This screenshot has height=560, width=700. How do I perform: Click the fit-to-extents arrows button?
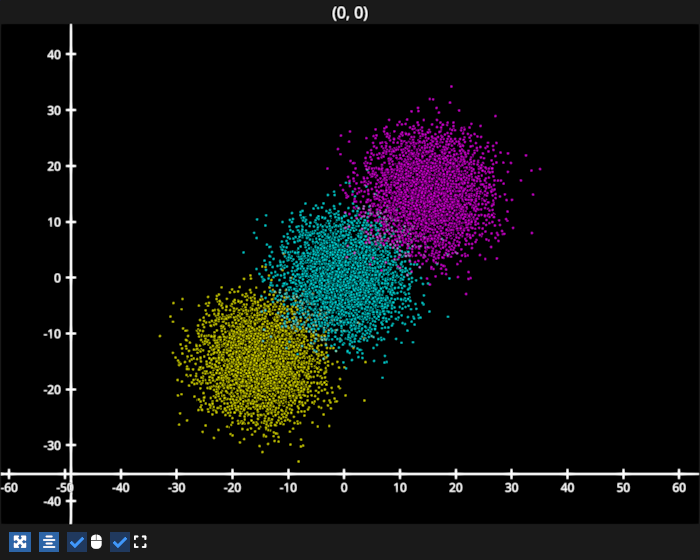click(20, 542)
